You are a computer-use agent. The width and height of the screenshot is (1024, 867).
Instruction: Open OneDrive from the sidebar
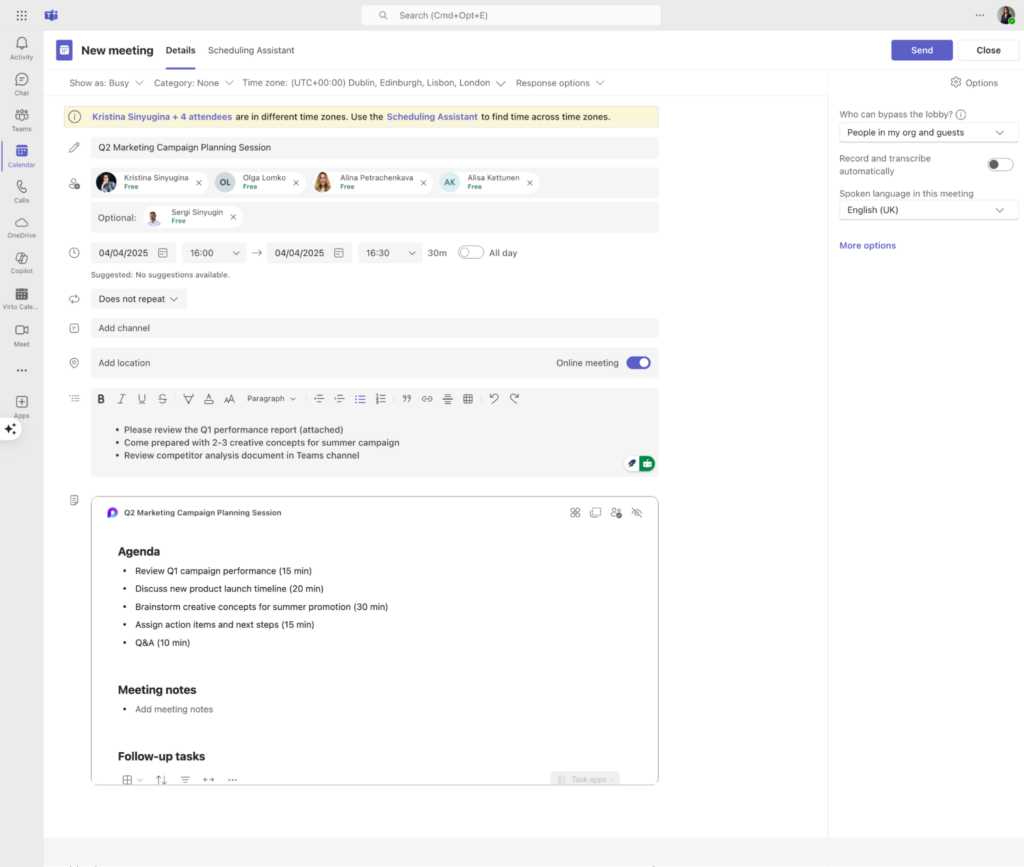[22, 227]
